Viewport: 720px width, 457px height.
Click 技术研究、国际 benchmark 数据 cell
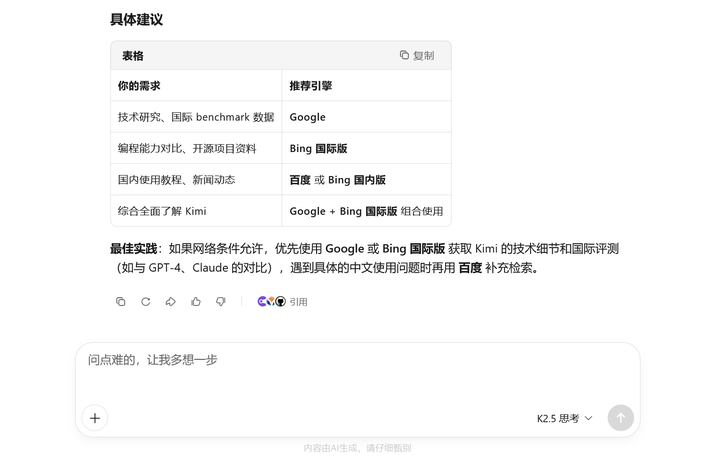196,117
